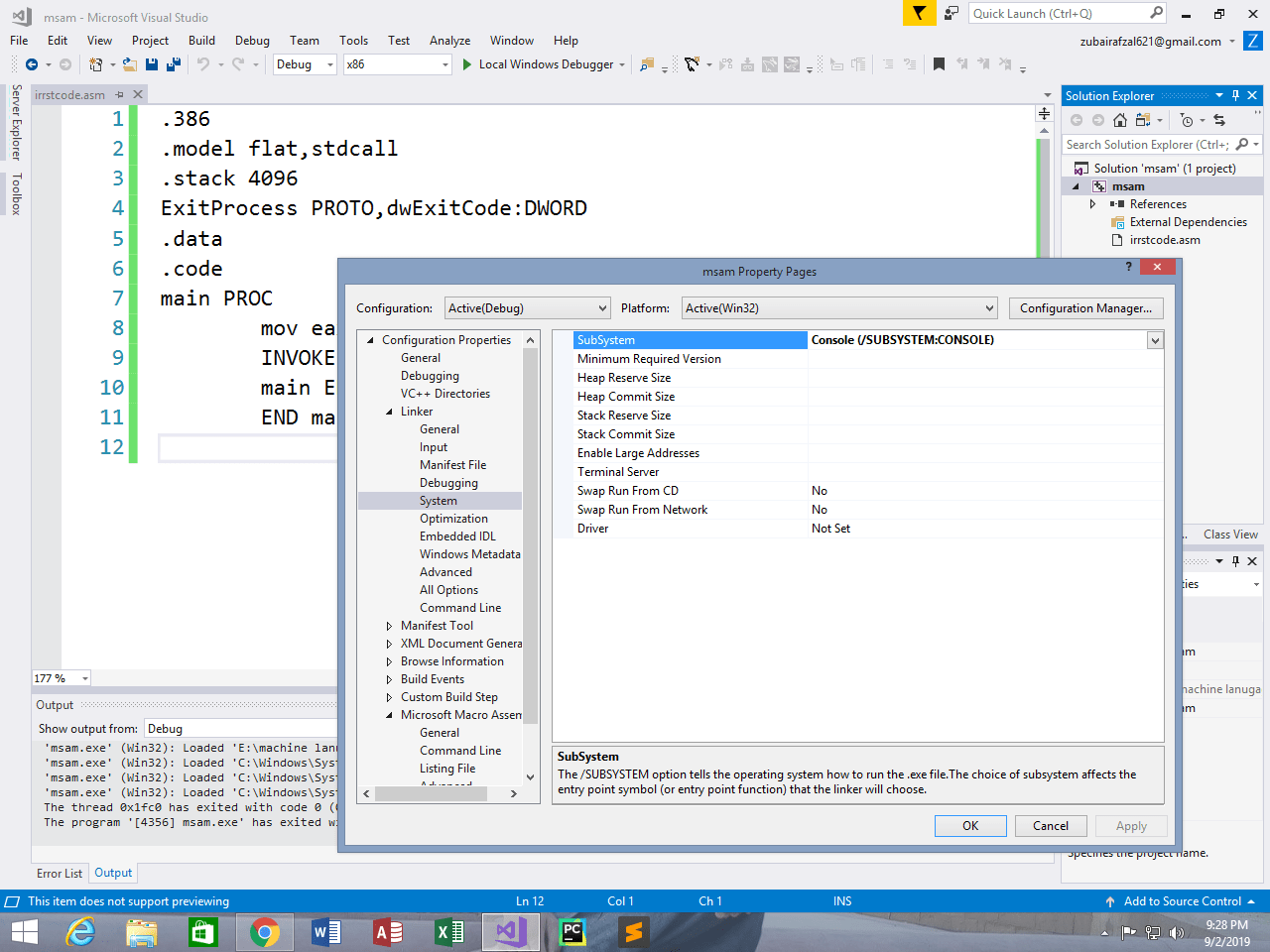Click the OK button in Property Pages
The image size is (1270, 952).
tap(970, 826)
